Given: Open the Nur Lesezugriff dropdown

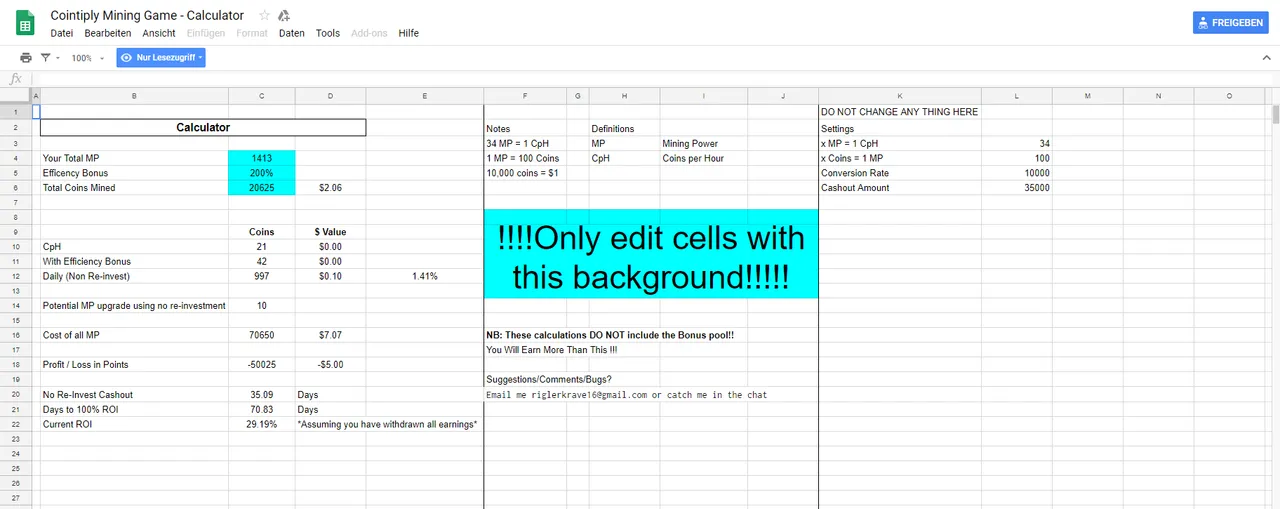Looking at the screenshot, I should pyautogui.click(x=161, y=58).
